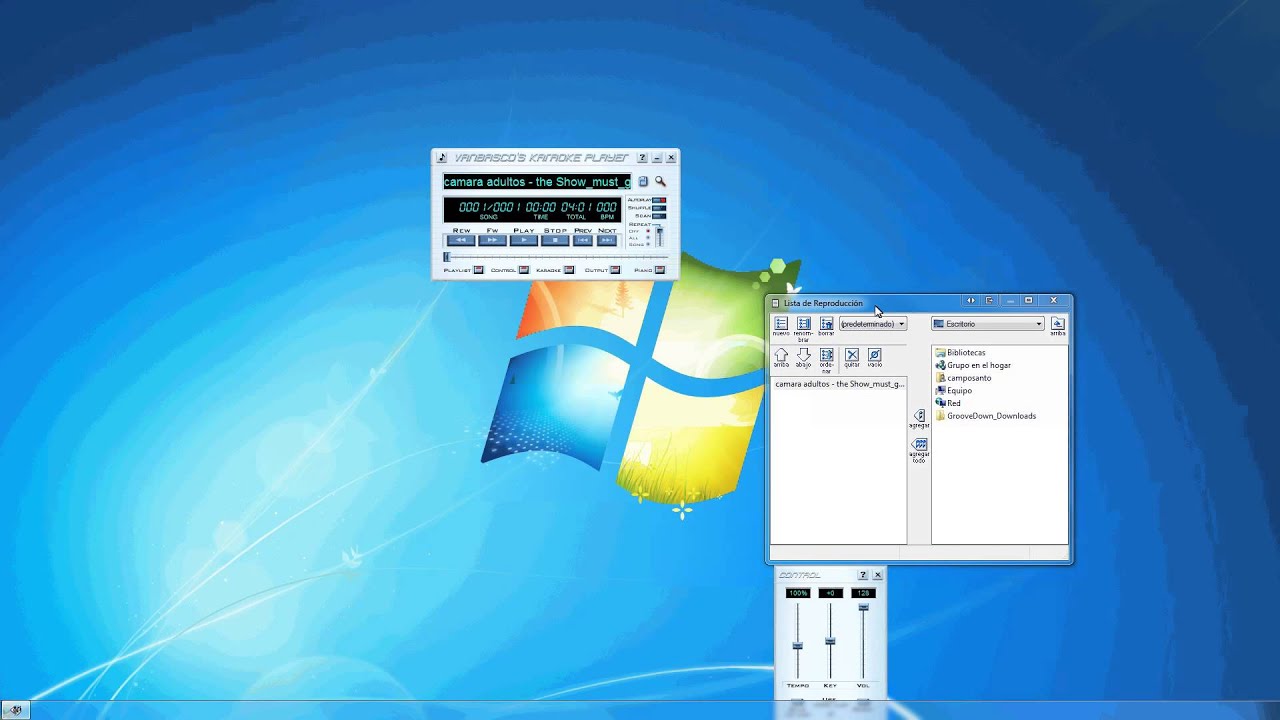
Task: Select 'camara adultos - the Show_must_g...' playlist entry
Action: (x=839, y=384)
